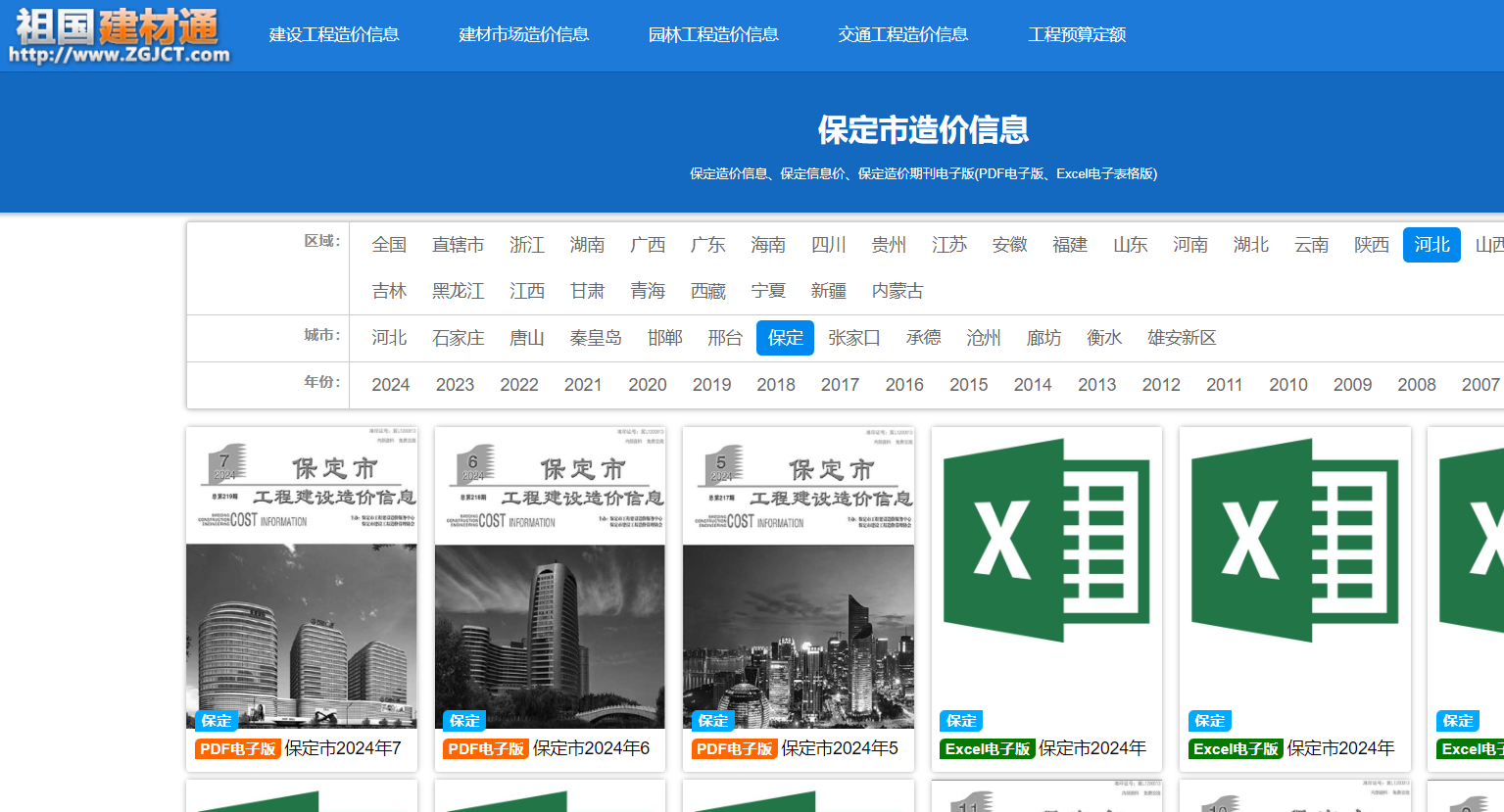Select region 安徽
The image size is (1504, 812).
point(1010,245)
